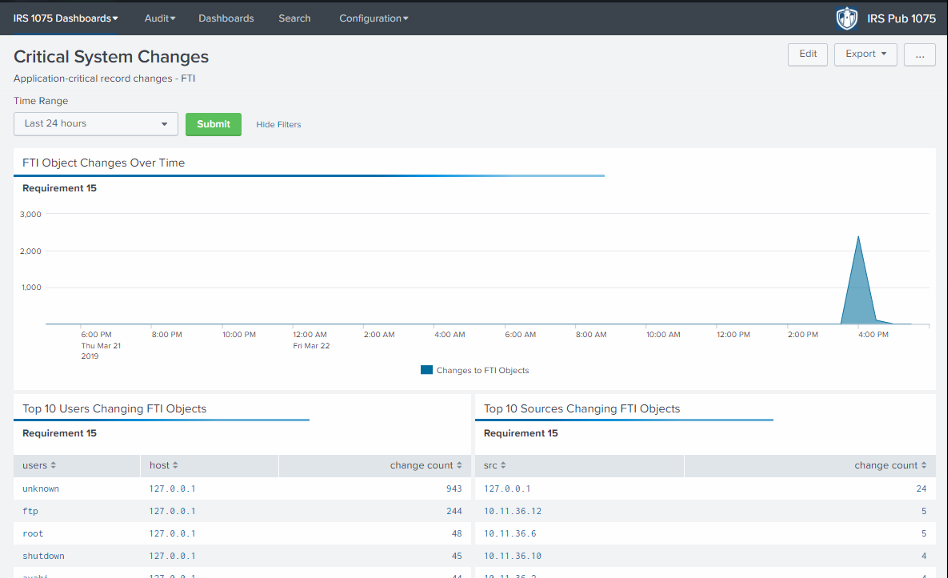The image size is (948, 578).
Task: Click change count 5 for 10.11.36.6
Action: coord(924,533)
